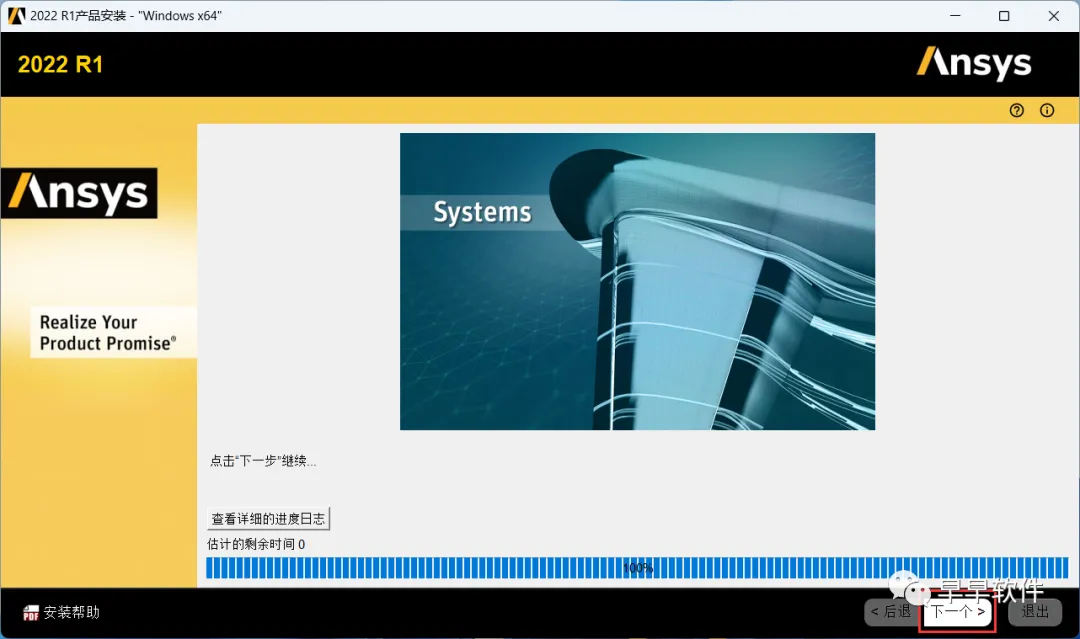Maximize the installer window
The height and width of the screenshot is (639, 1080).
click(1004, 15)
